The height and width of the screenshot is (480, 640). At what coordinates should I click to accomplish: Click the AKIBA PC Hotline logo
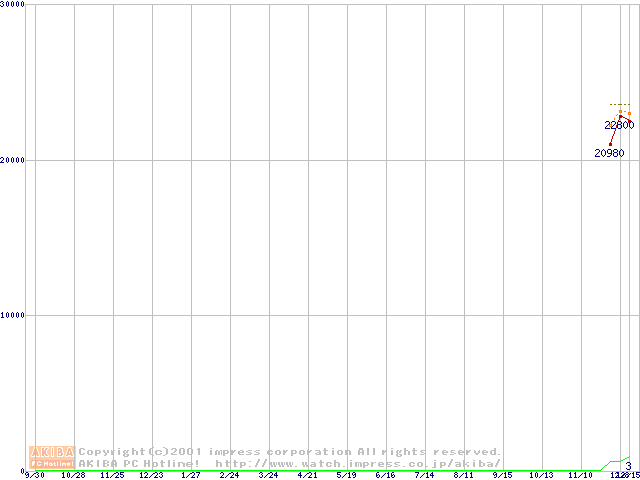[x=52, y=457]
